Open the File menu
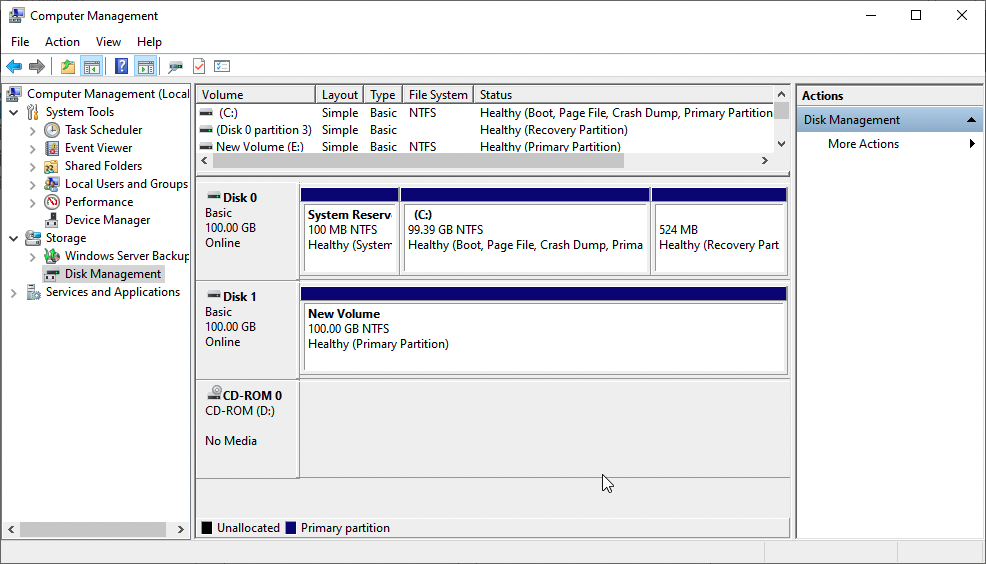This screenshot has height=564, width=986. [x=20, y=41]
